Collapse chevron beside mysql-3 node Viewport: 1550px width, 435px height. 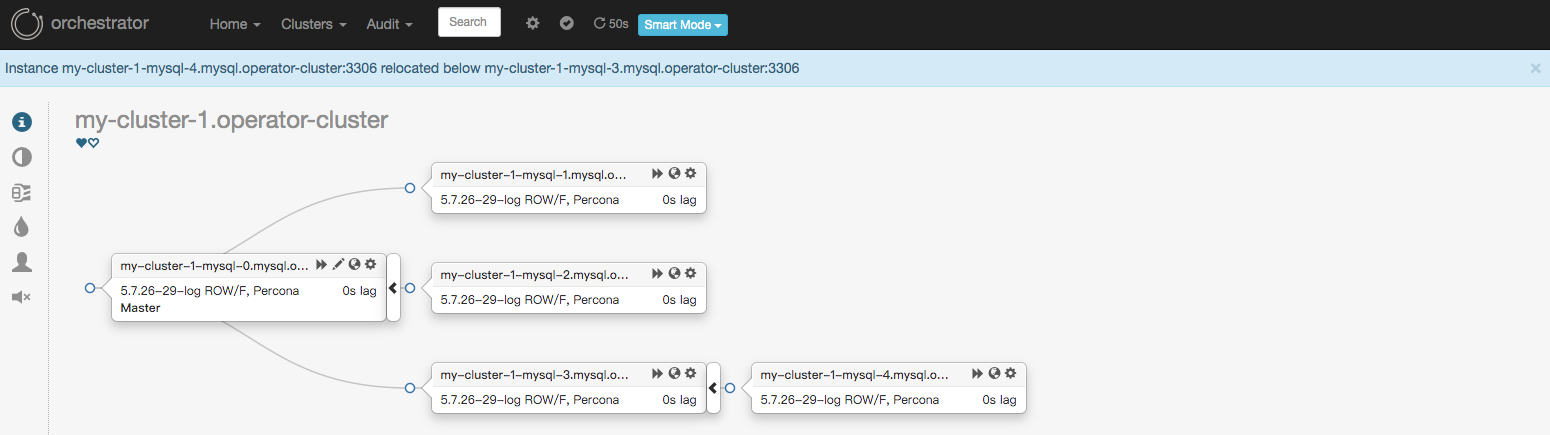[x=713, y=388]
